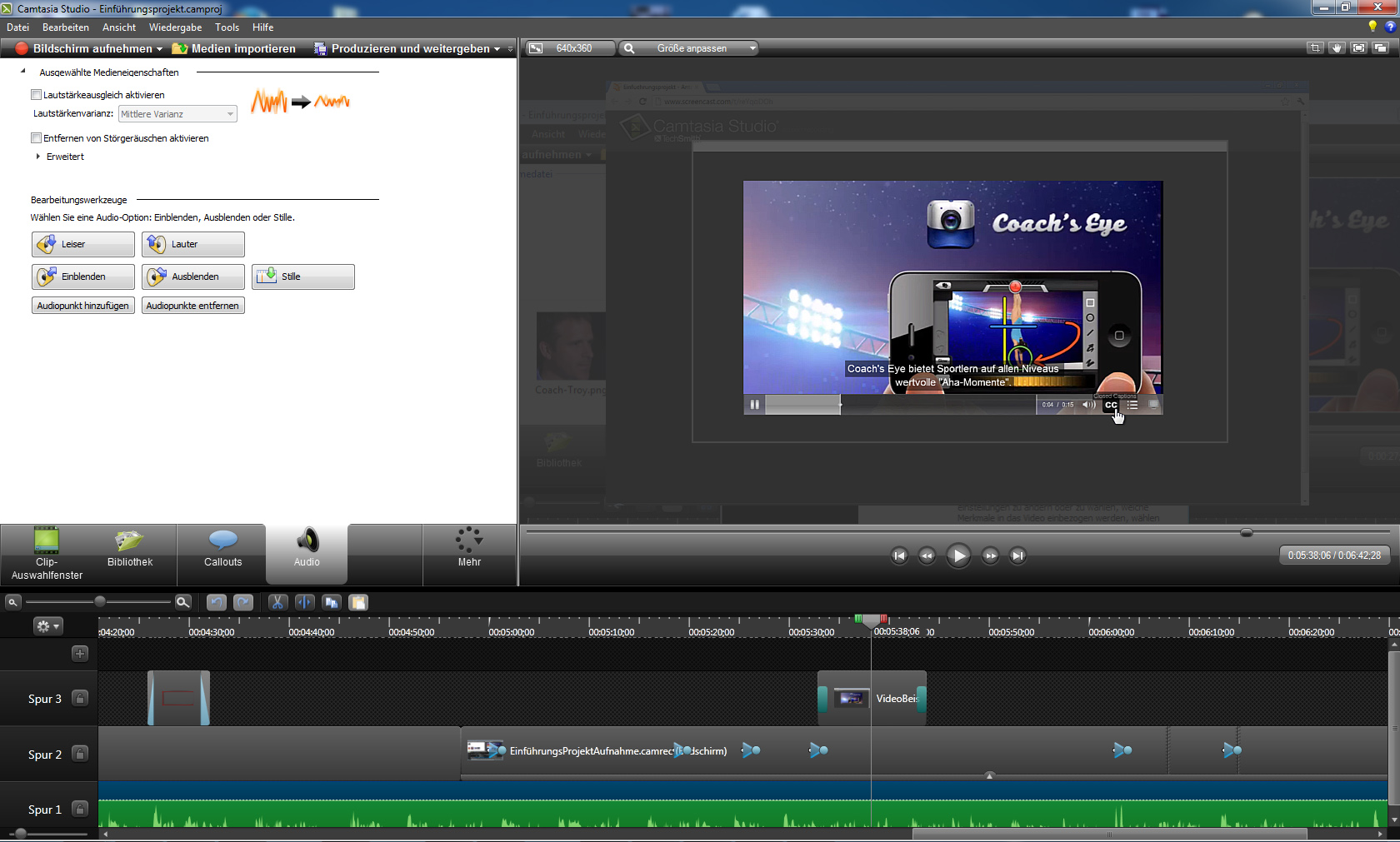Open the Datei menu
Screen dimensions: 1400x842
18,27
